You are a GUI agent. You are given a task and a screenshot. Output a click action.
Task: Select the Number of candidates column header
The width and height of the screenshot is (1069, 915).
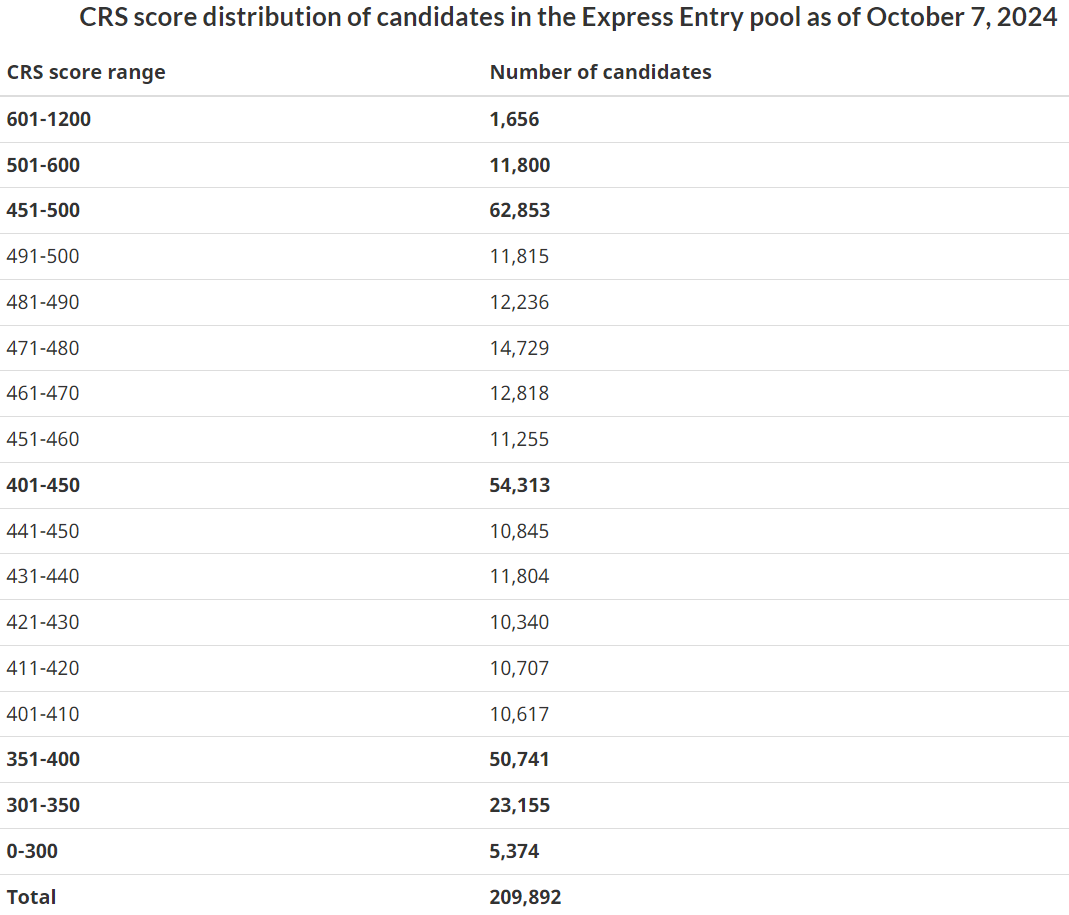pos(600,72)
